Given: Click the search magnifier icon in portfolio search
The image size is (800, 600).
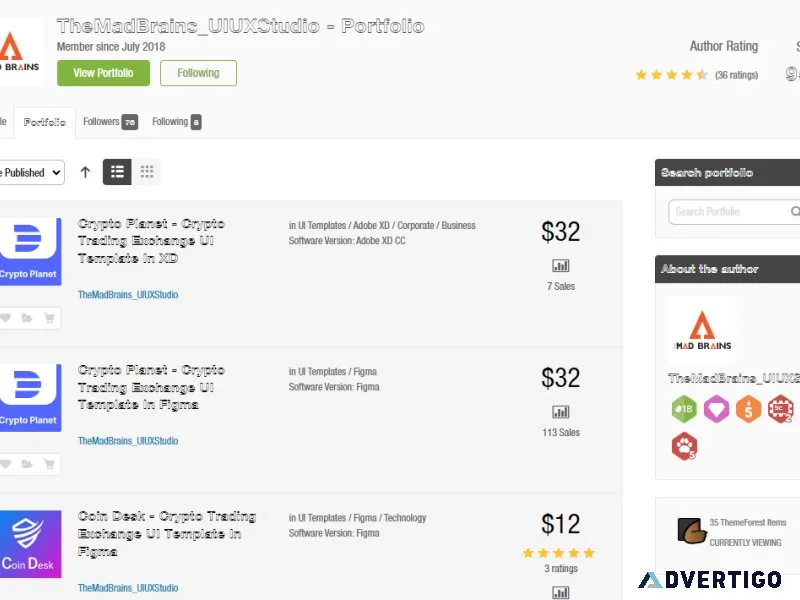Looking at the screenshot, I should [794, 211].
